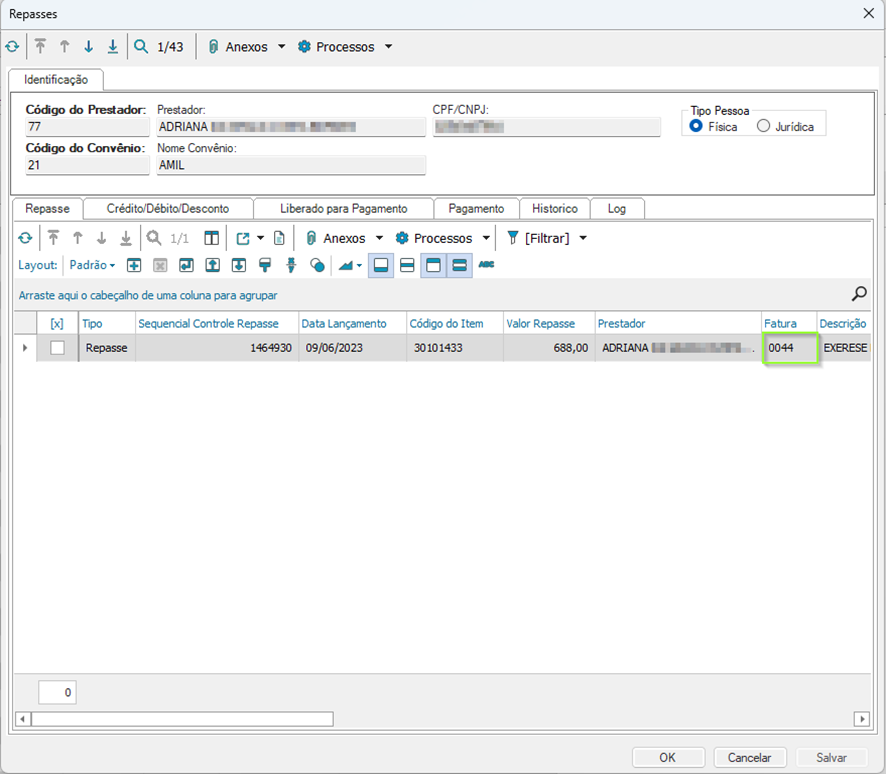
Task: Click the grid search magnifier at right
Action: 859,294
